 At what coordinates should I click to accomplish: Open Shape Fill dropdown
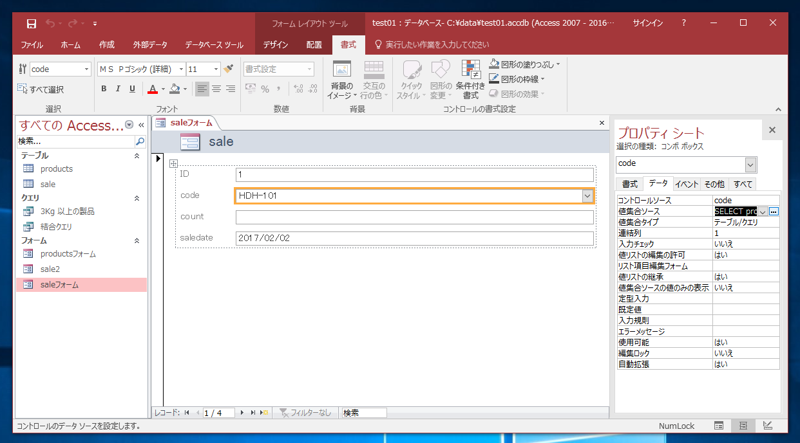(x=524, y=64)
